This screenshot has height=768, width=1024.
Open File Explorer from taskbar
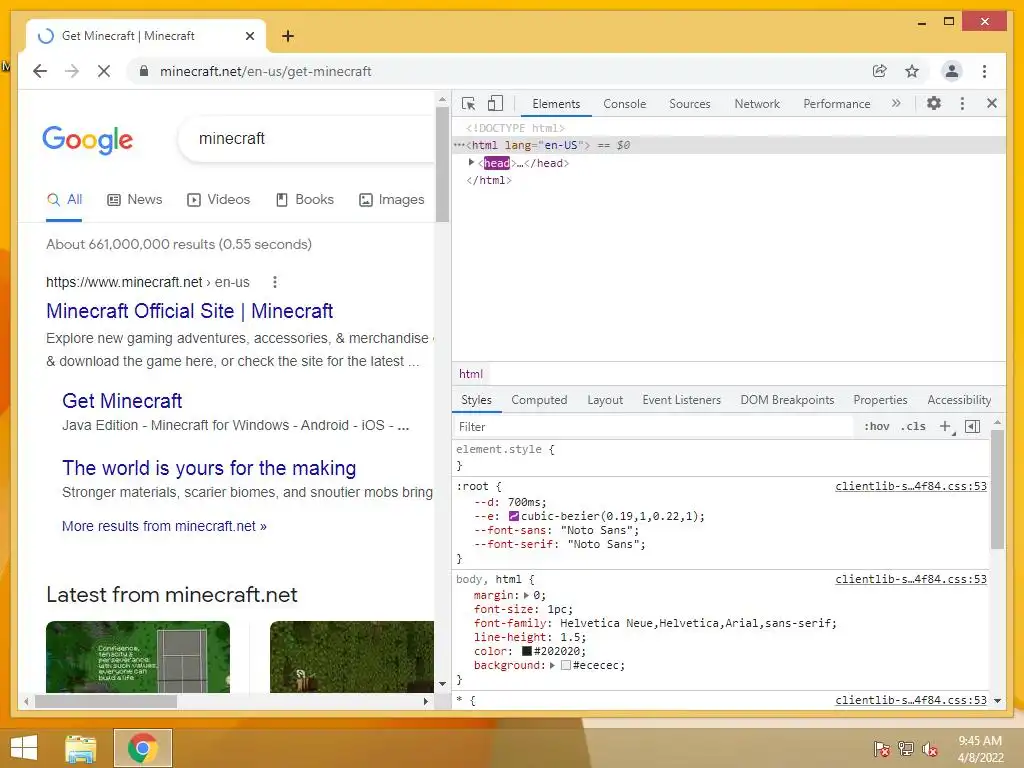[x=80, y=748]
